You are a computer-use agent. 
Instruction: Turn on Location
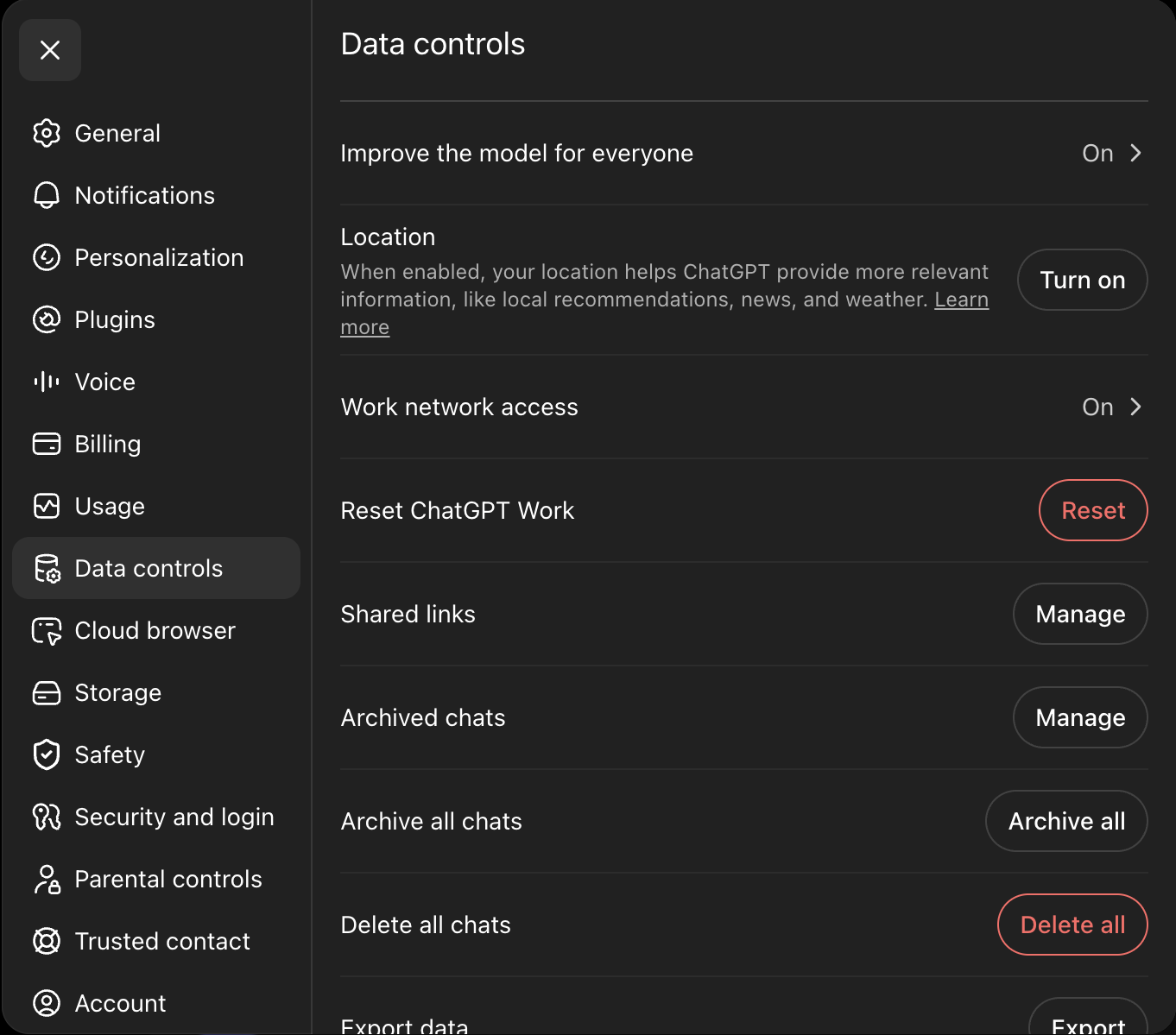click(1083, 280)
